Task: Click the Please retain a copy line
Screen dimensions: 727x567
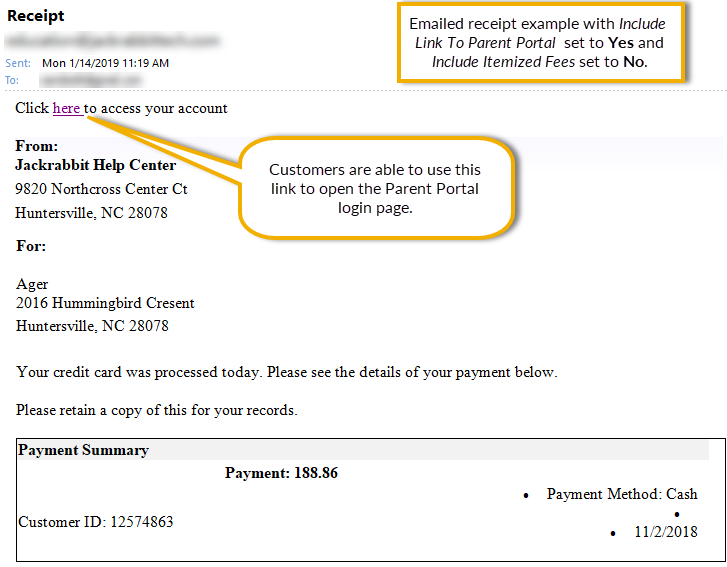Action: click(157, 410)
